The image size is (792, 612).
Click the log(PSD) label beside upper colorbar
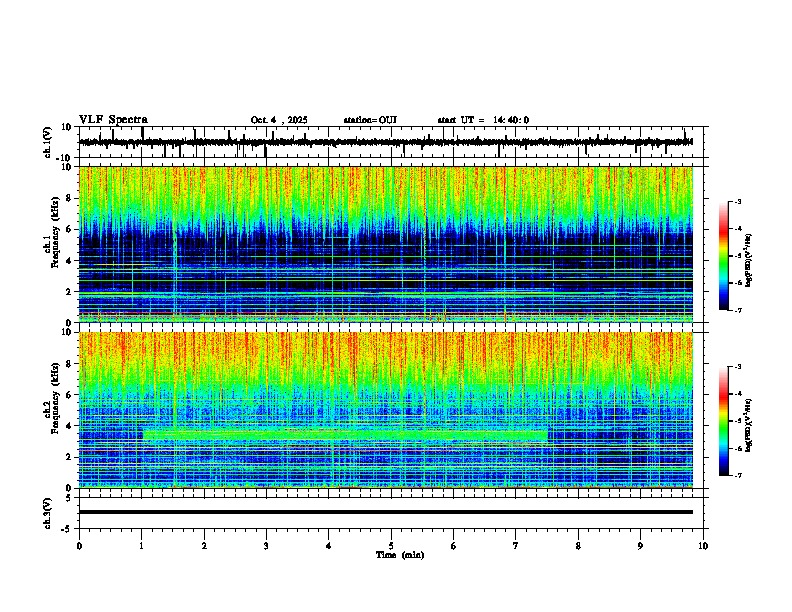pos(749,261)
